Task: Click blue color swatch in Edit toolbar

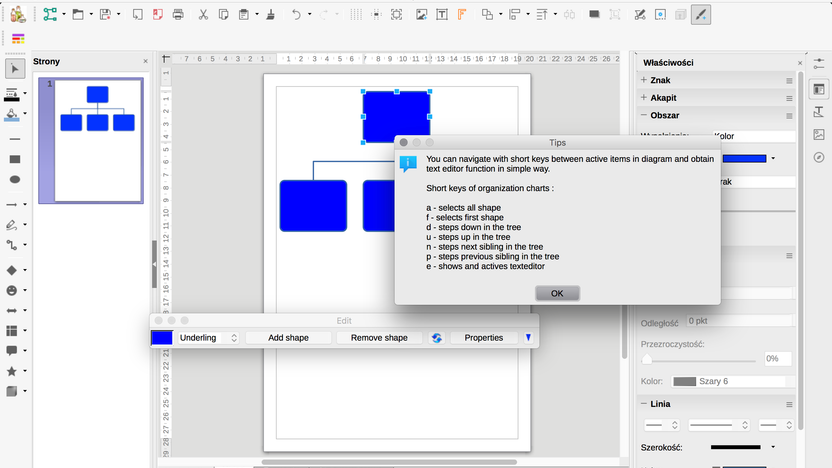Action: click(x=162, y=337)
